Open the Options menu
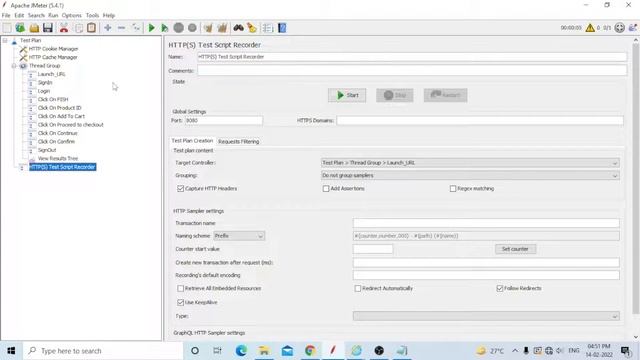Image resolution: width=640 pixels, height=360 pixels. coord(72,15)
